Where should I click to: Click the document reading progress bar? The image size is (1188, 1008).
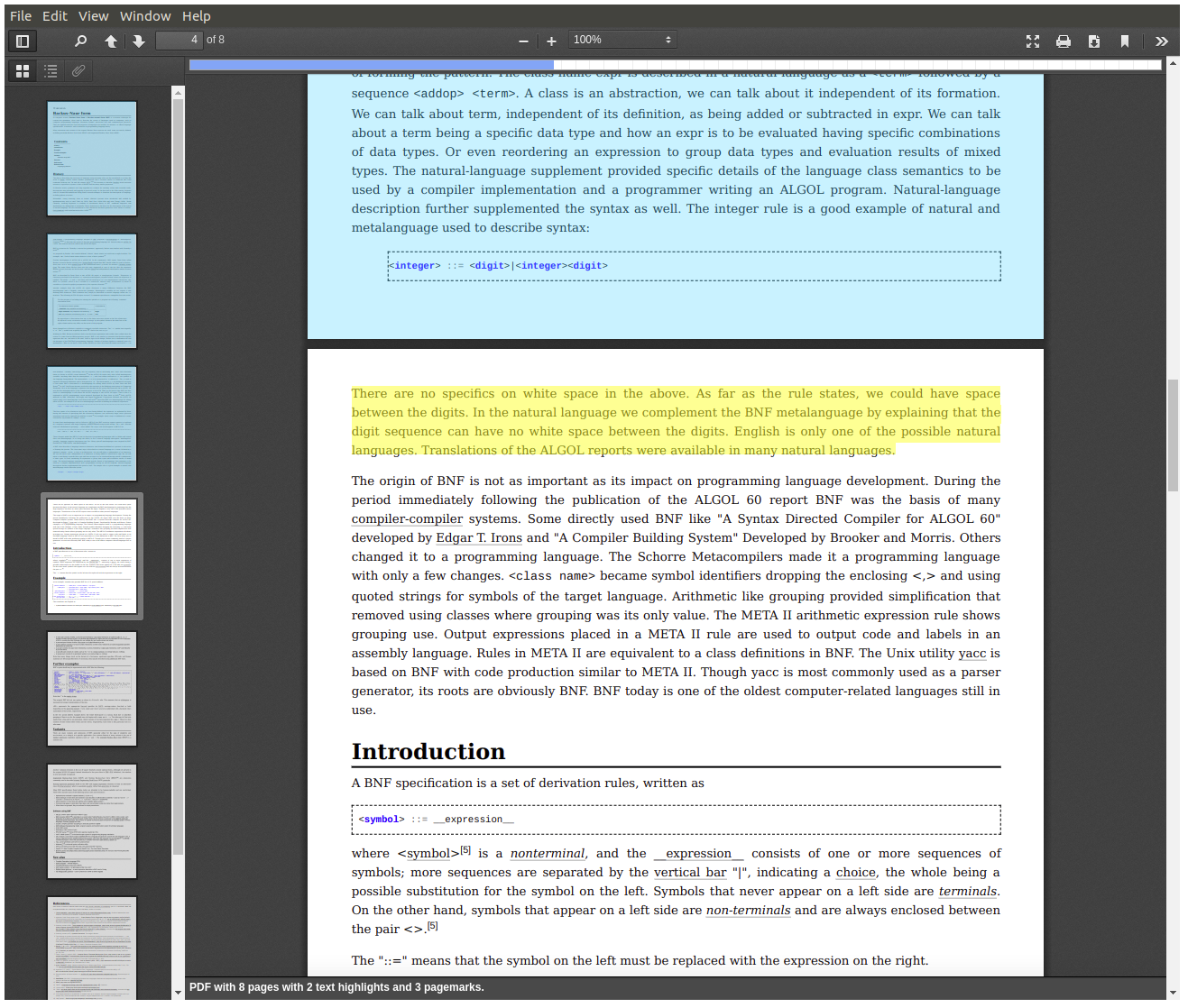coord(675,65)
